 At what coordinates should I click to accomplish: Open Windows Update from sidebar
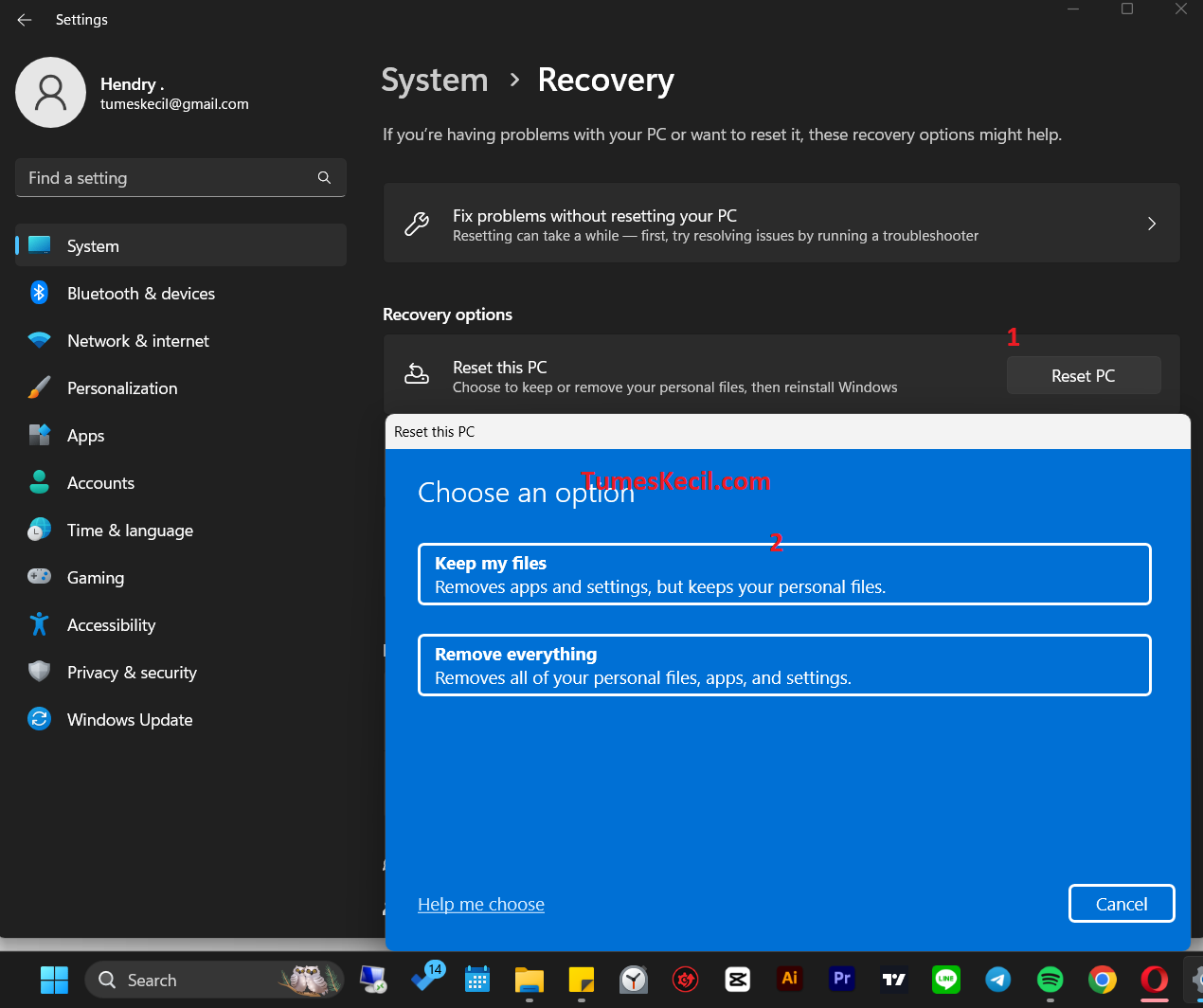128,719
